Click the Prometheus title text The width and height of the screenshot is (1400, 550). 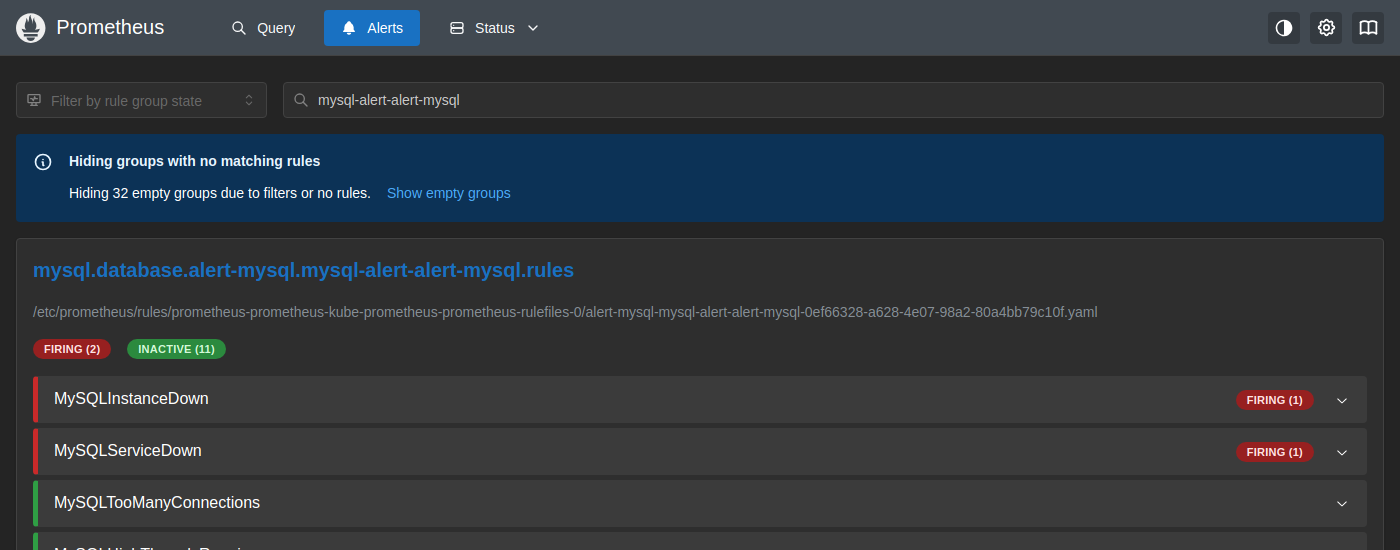click(110, 28)
